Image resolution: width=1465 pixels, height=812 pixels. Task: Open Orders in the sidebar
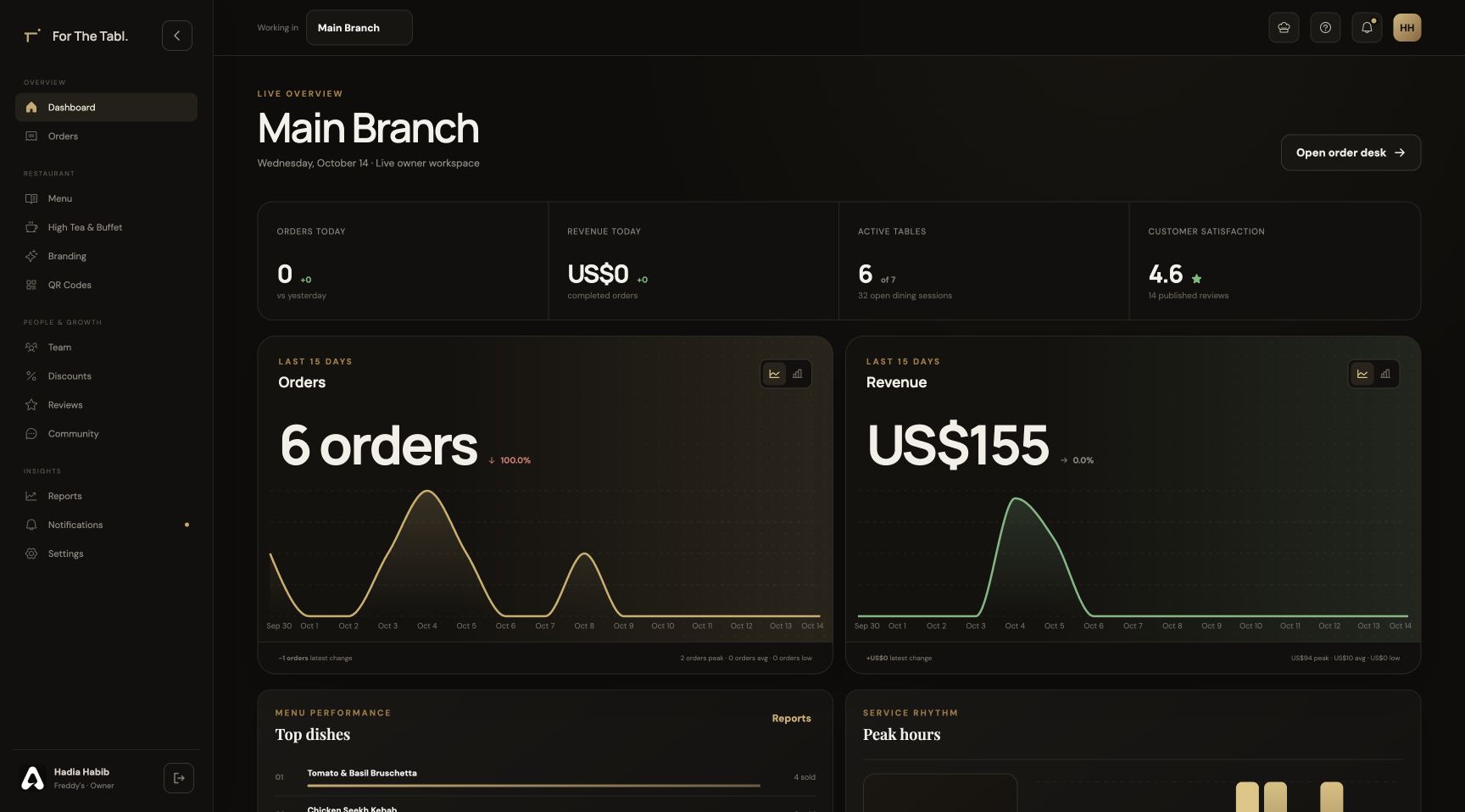coord(106,136)
